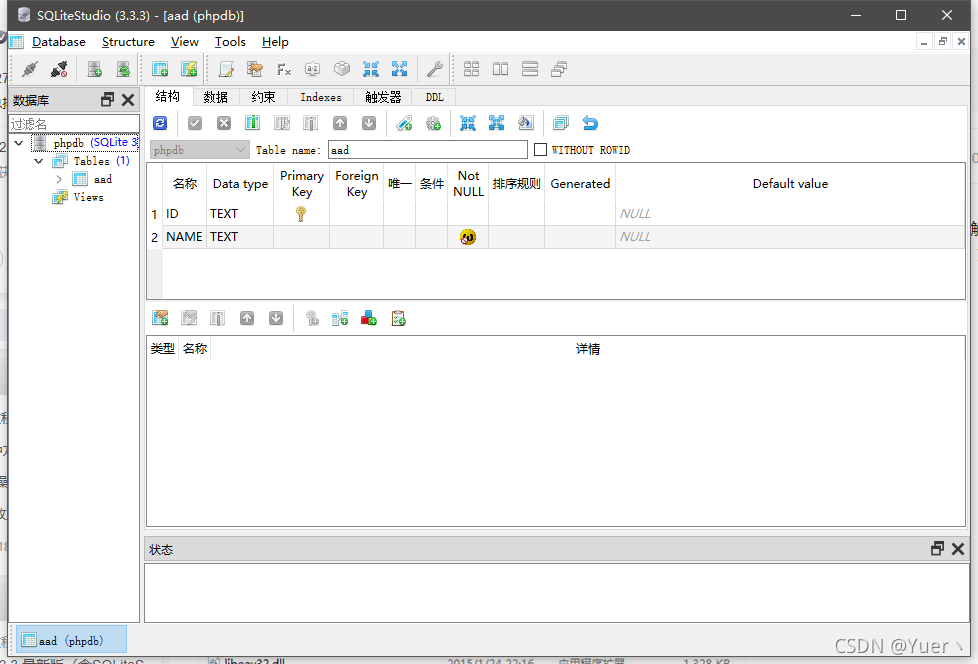This screenshot has height=664, width=978.
Task: Collapse the phpdb database node
Action: 18,142
